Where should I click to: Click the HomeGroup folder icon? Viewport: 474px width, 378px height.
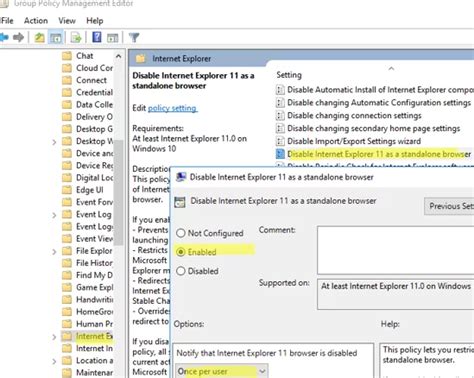click(x=67, y=311)
